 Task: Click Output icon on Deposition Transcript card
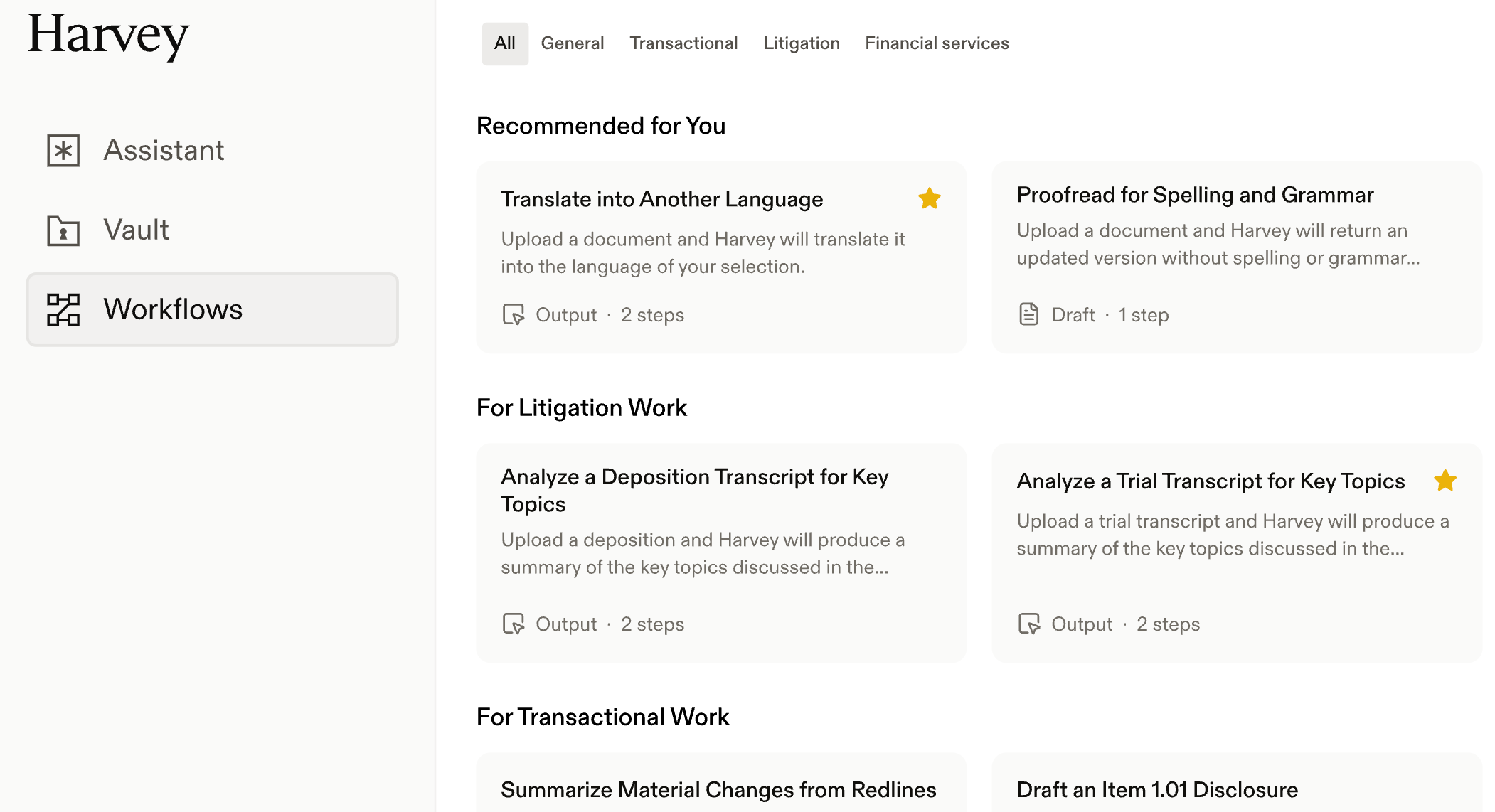click(x=513, y=624)
